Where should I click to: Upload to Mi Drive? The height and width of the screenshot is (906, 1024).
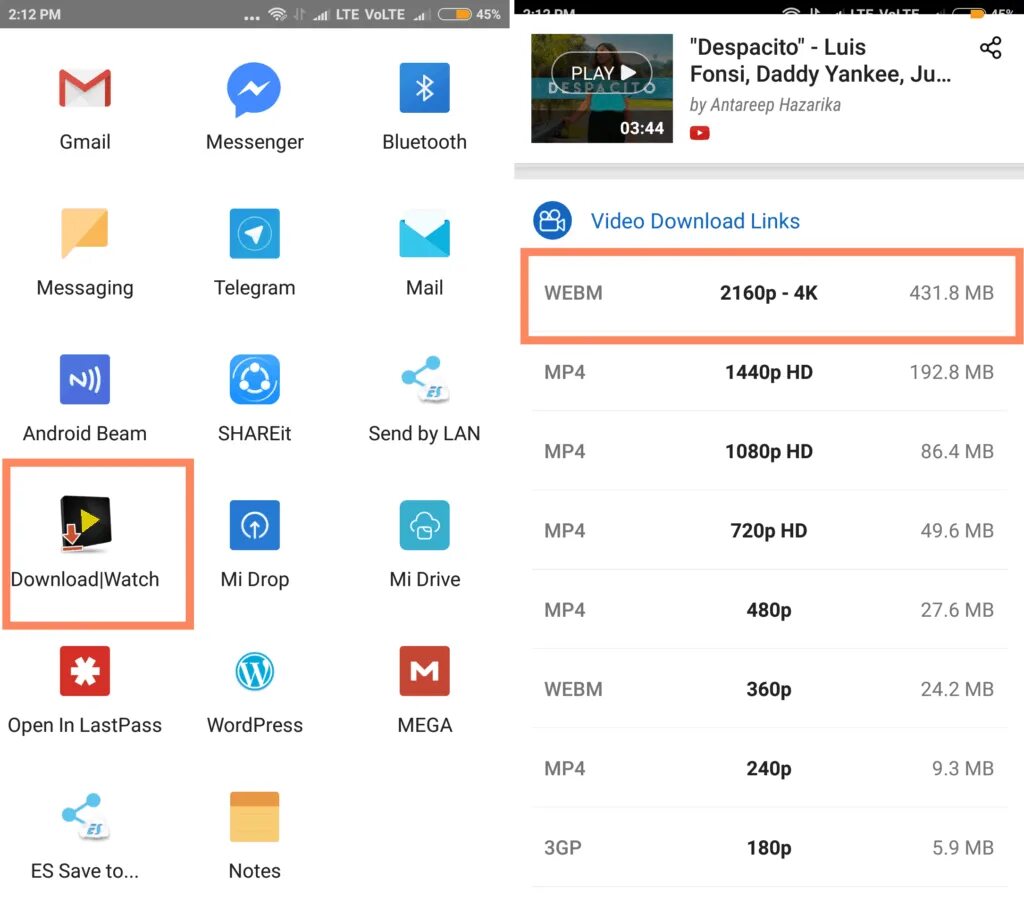[x=424, y=525]
